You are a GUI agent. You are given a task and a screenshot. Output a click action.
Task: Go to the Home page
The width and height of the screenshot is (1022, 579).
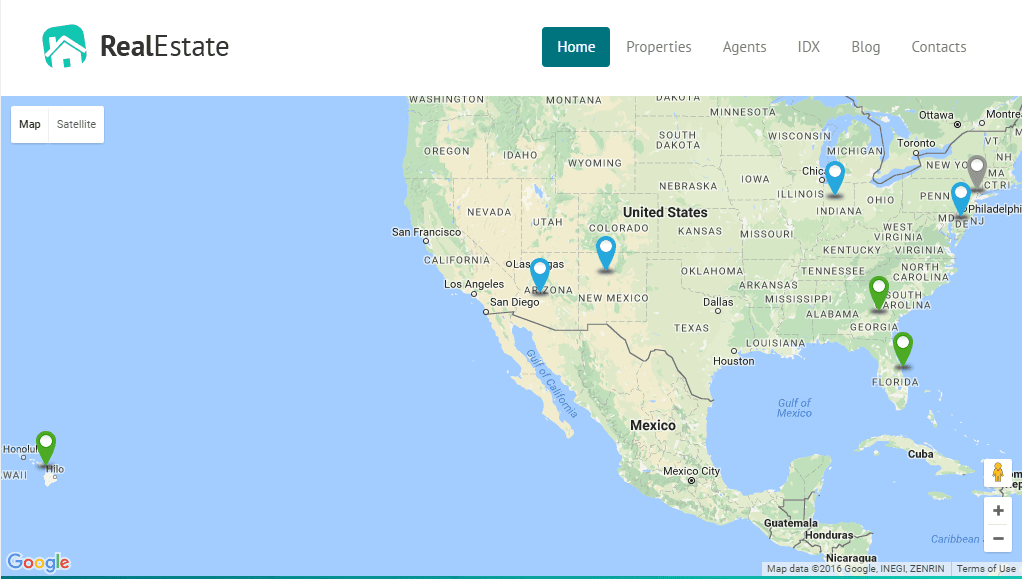click(576, 47)
